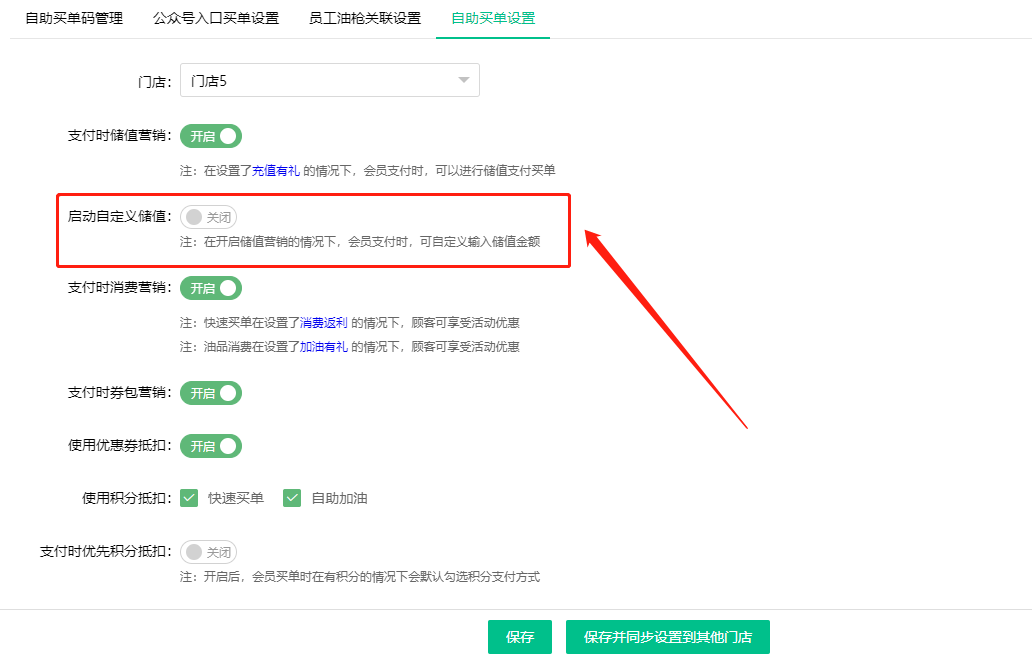This screenshot has height=664, width=1032.
Task: Expand the dropdown arrow beside 门店5
Action: 462,80
